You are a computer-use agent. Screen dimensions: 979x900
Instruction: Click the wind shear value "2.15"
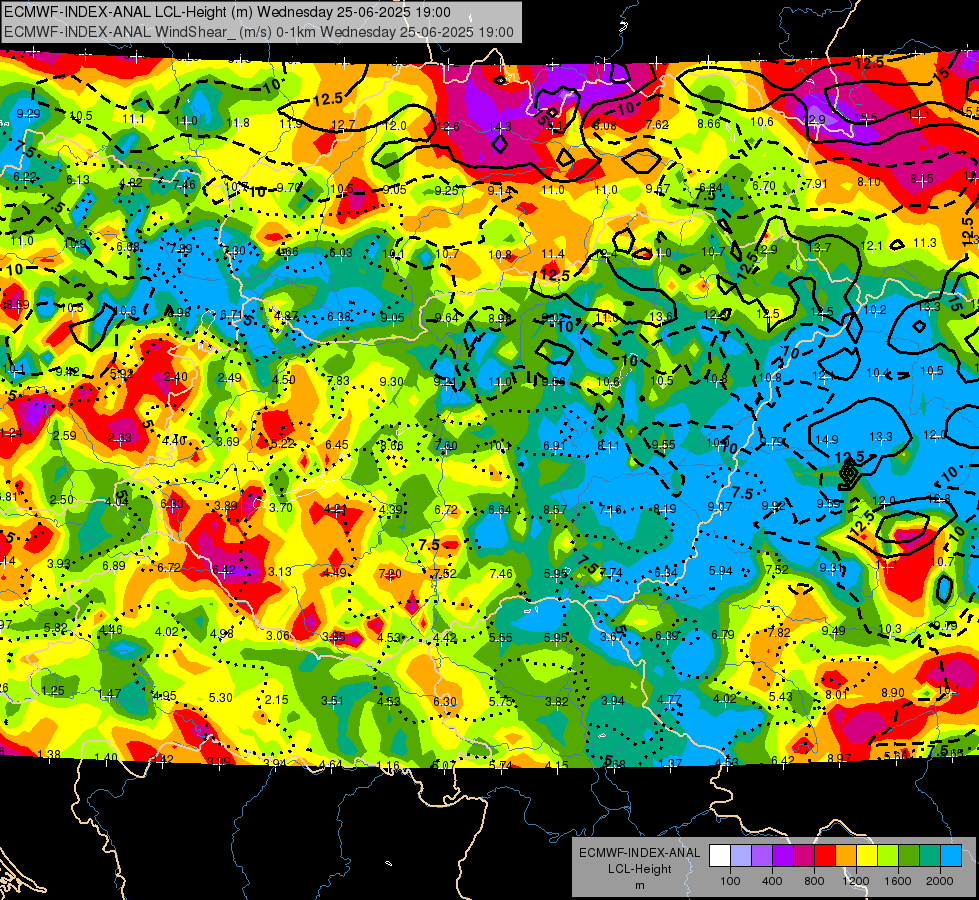[x=277, y=700]
